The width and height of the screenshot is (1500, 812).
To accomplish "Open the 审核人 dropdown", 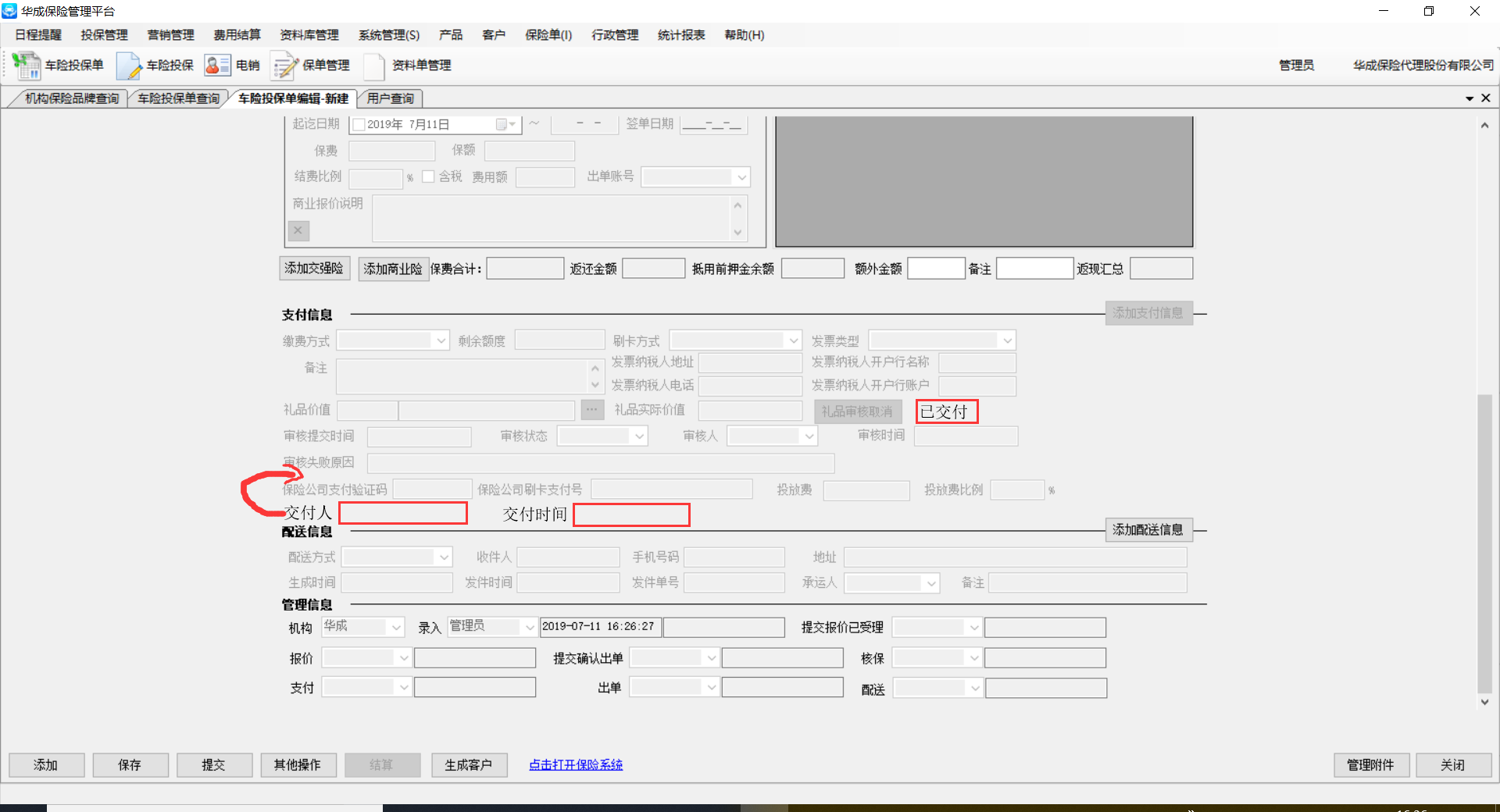I will click(x=809, y=436).
